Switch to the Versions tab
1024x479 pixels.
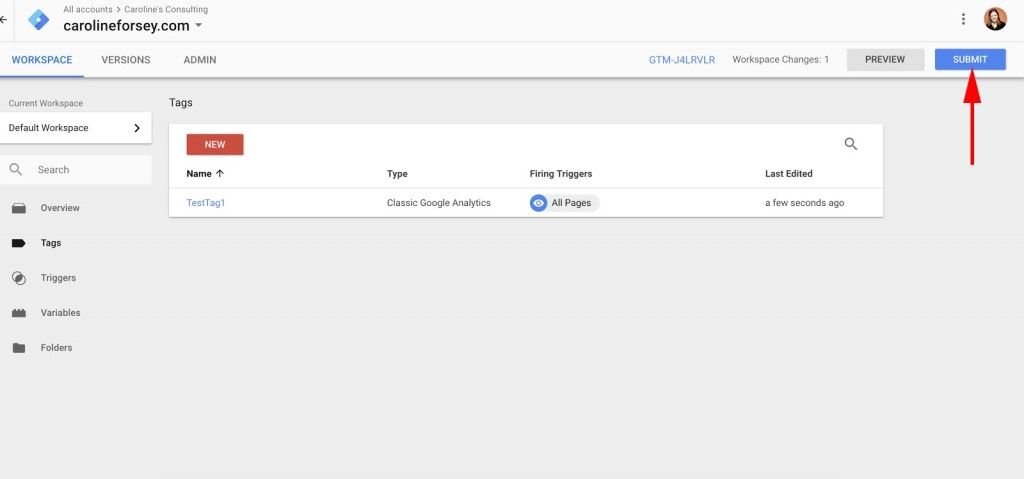click(126, 60)
